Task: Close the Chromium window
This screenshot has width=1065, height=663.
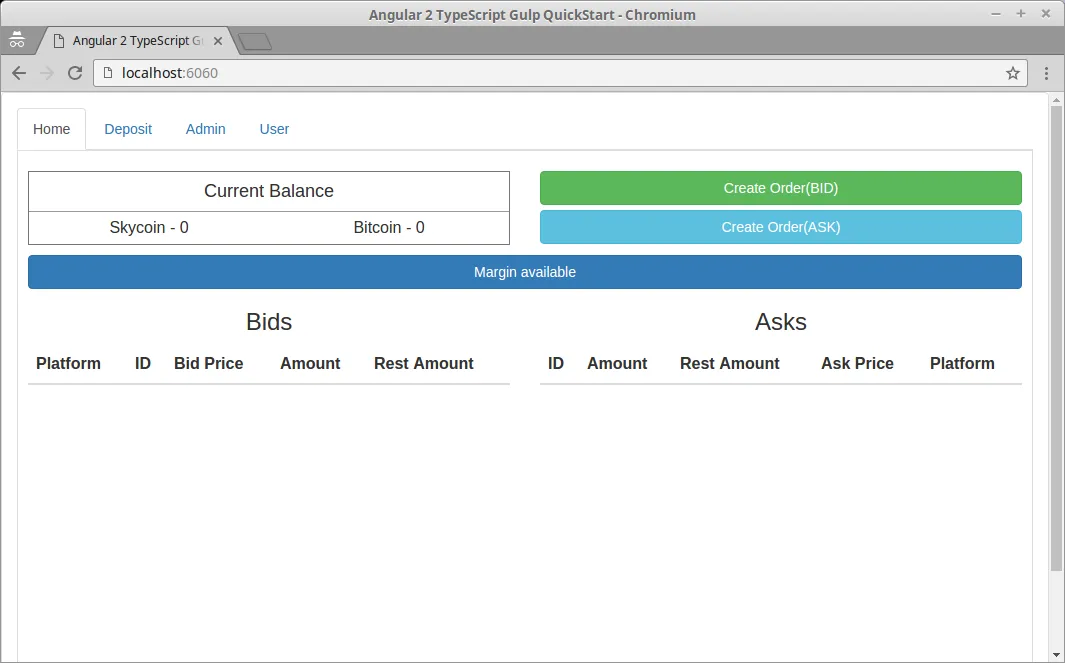Action: pyautogui.click(x=1046, y=14)
